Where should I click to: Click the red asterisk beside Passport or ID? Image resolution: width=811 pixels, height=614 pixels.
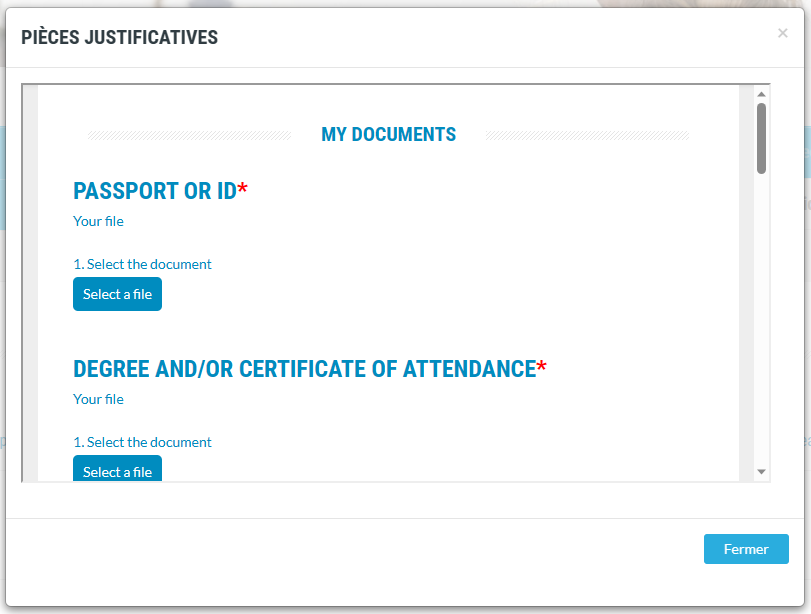243,188
